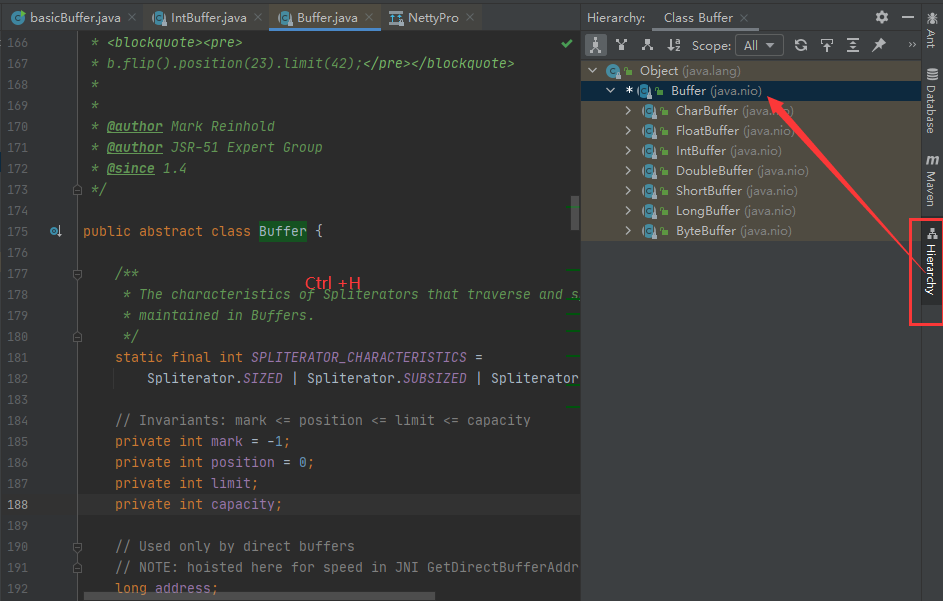943x601 pixels.
Task: Select DoubleBuffer in the hierarchy tree
Action: tap(714, 171)
